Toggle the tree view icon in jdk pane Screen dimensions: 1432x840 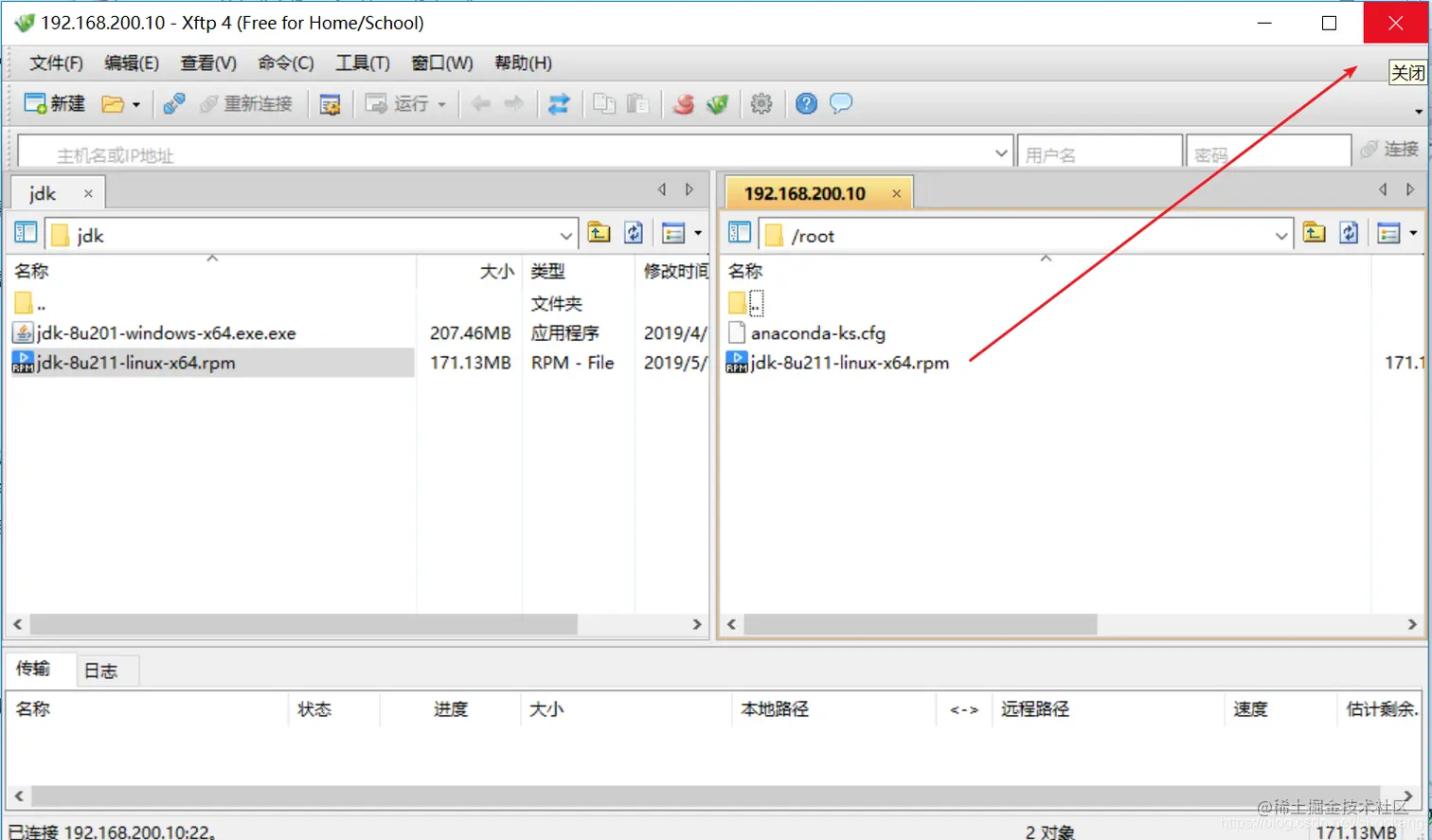pos(27,233)
